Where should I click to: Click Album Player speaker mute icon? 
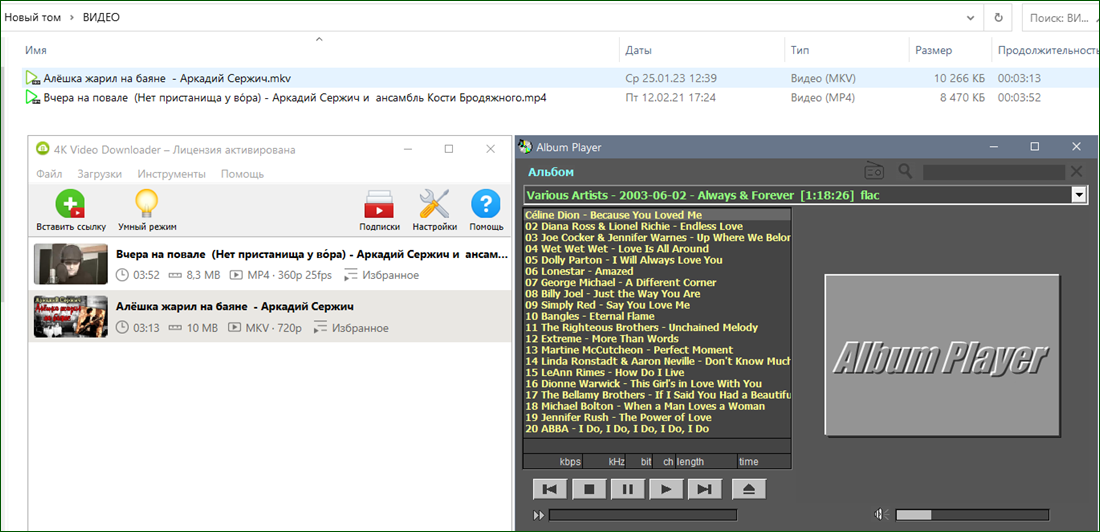(x=881, y=515)
